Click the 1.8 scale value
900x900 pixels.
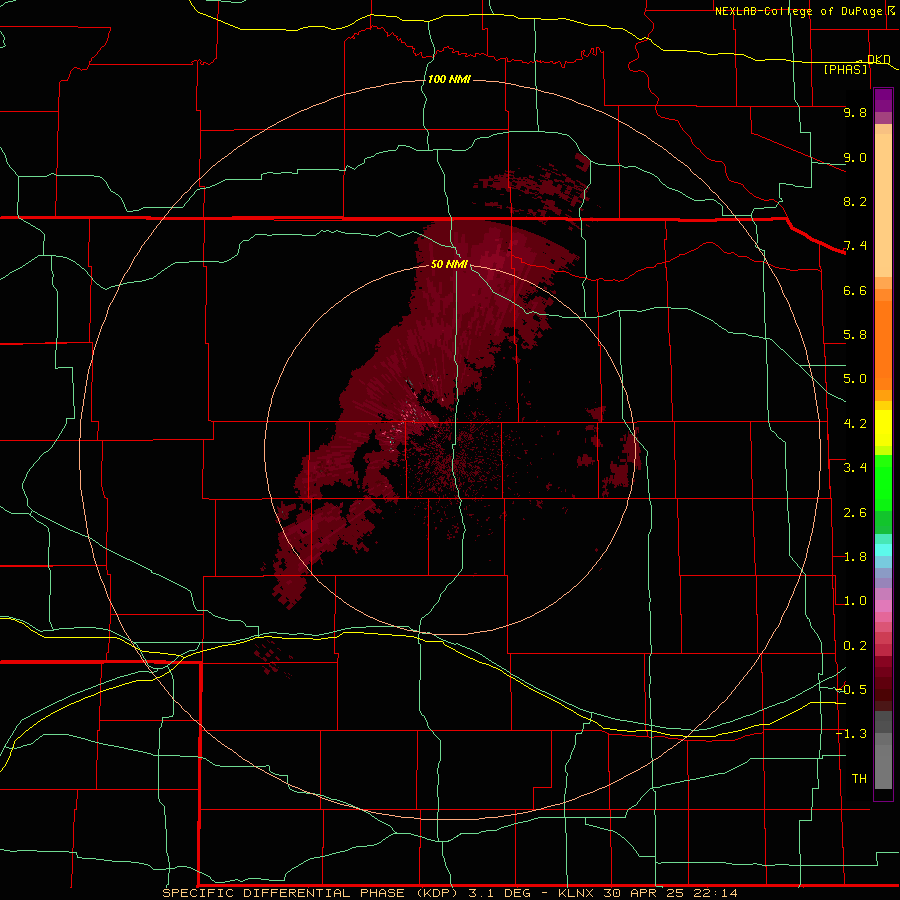point(855,557)
